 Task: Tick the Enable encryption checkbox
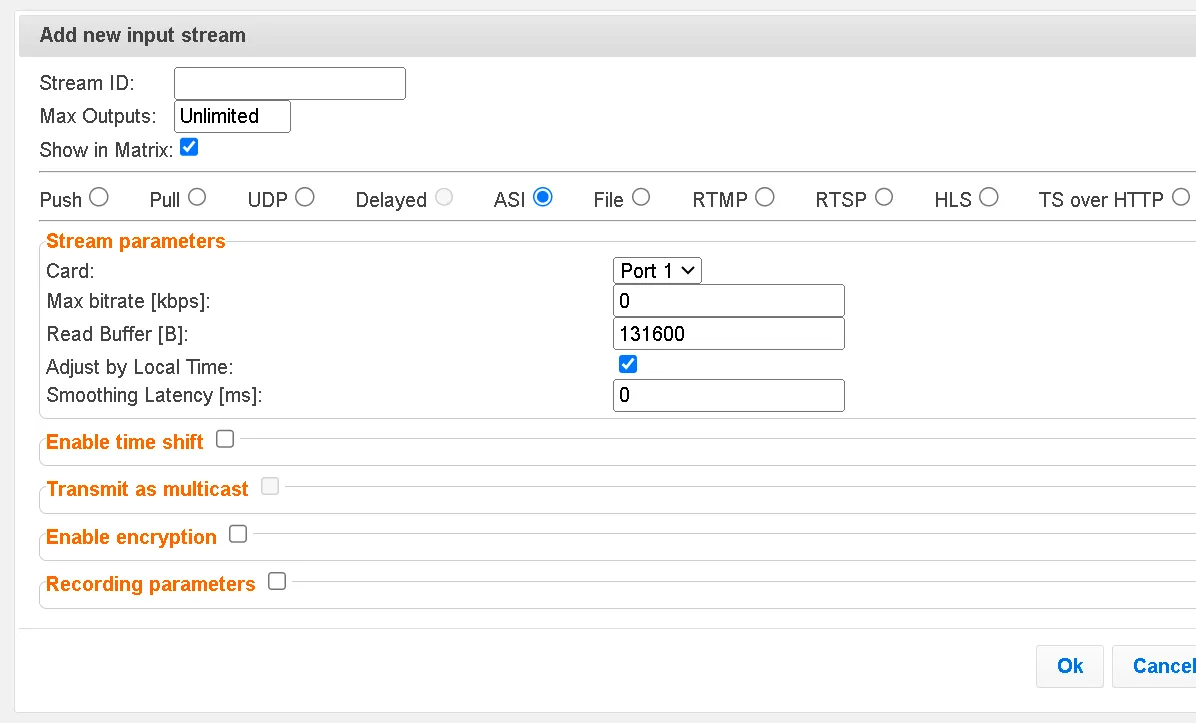[x=238, y=534]
